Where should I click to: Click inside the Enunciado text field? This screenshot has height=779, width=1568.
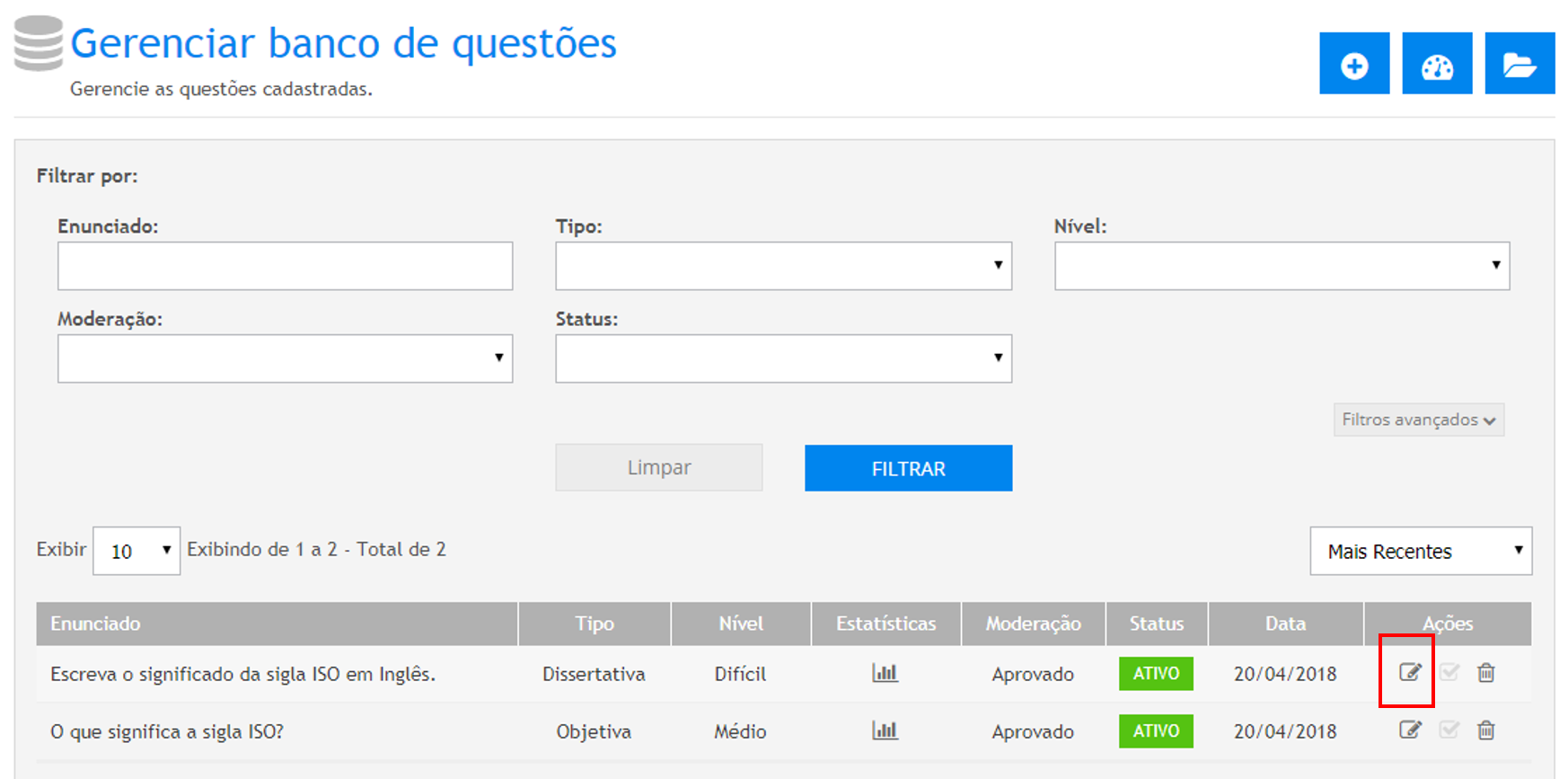285,266
